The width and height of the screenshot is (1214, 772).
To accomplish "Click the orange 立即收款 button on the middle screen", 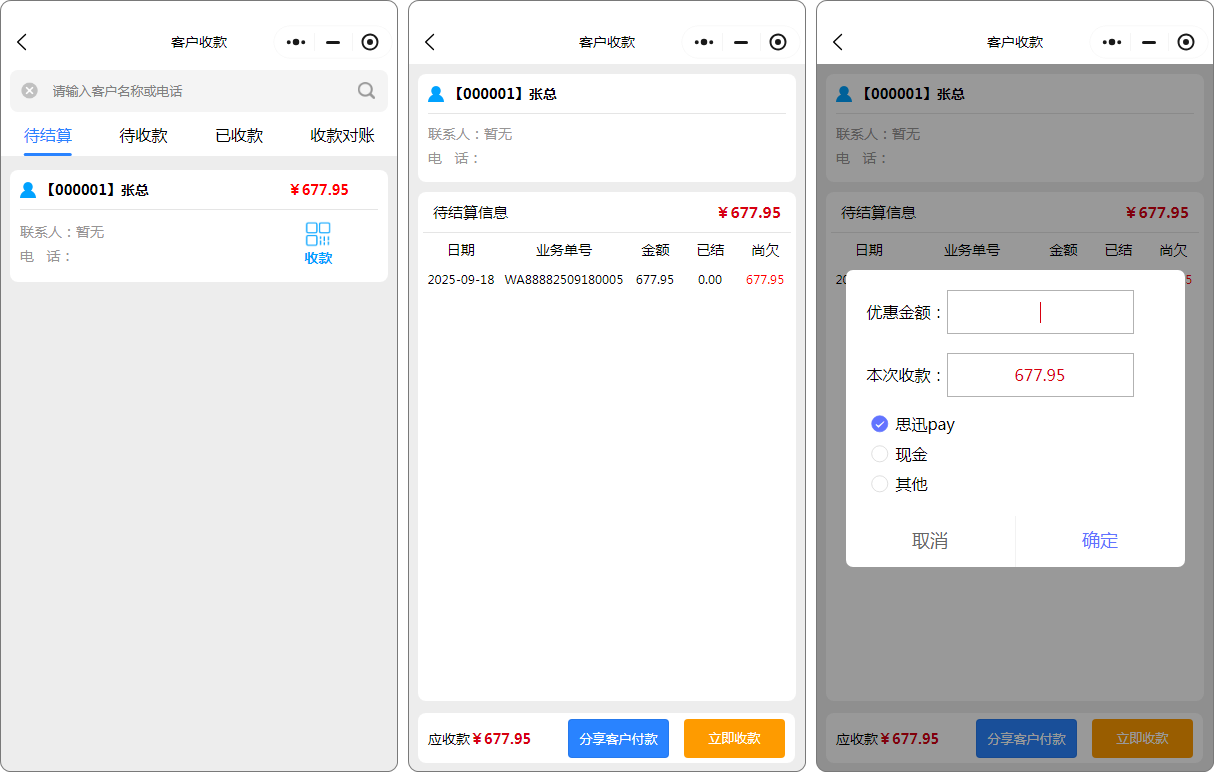I will (734, 738).
